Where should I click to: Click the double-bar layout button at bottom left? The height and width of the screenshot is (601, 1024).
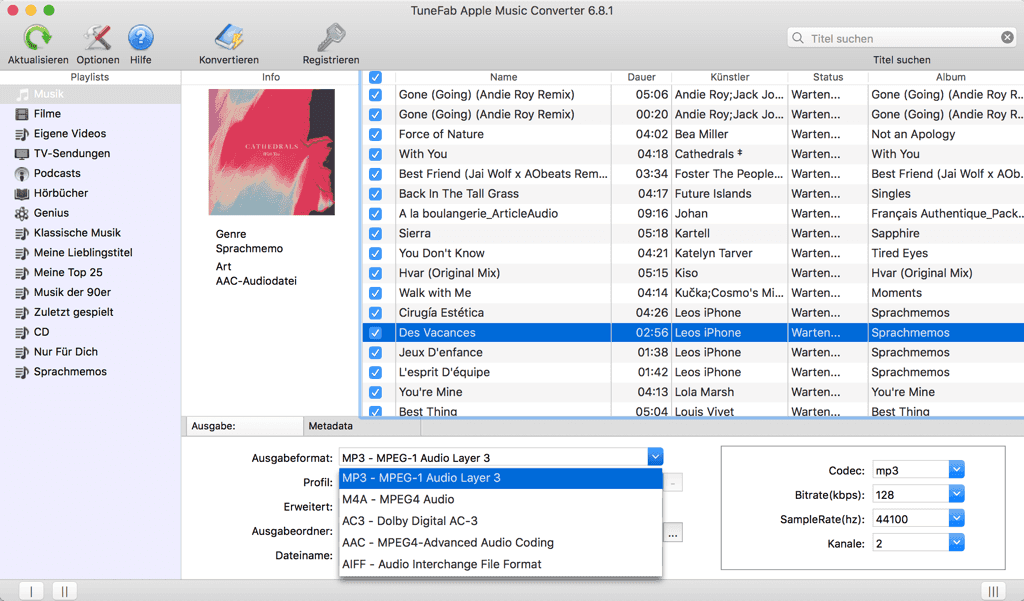(64, 591)
